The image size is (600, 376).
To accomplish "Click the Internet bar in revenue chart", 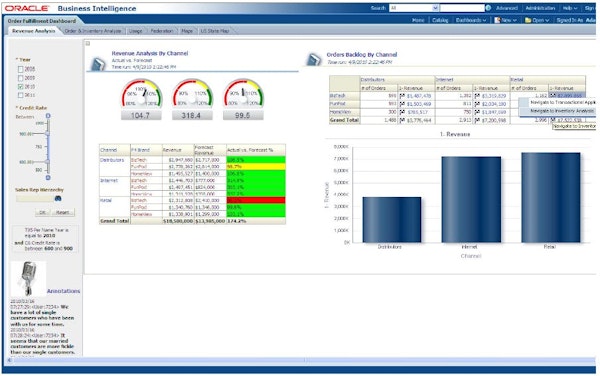I will pos(471,199).
